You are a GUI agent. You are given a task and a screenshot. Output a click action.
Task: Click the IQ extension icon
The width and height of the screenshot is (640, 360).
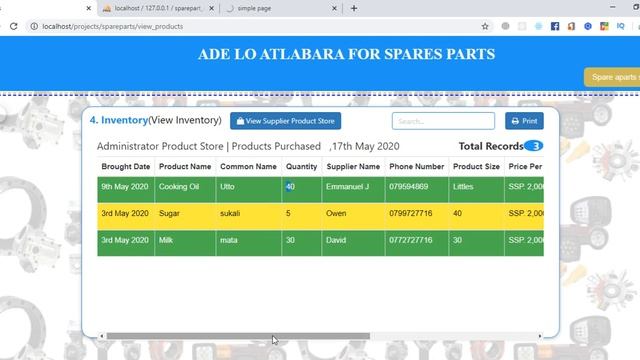620,26
